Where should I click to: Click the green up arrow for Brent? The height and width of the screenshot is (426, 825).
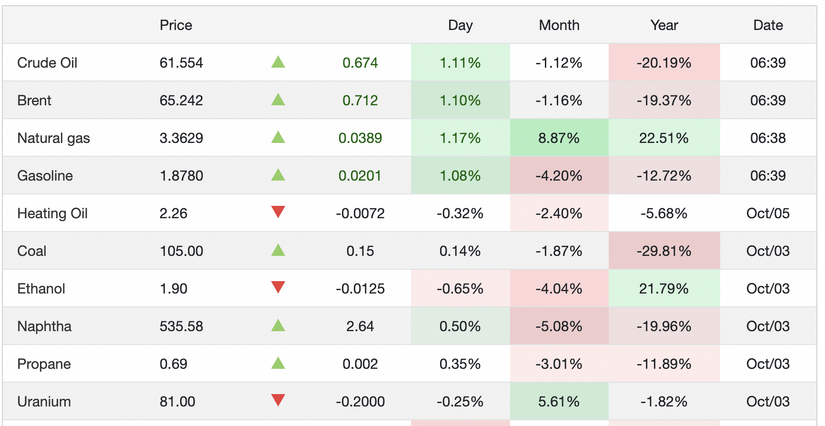[278, 101]
